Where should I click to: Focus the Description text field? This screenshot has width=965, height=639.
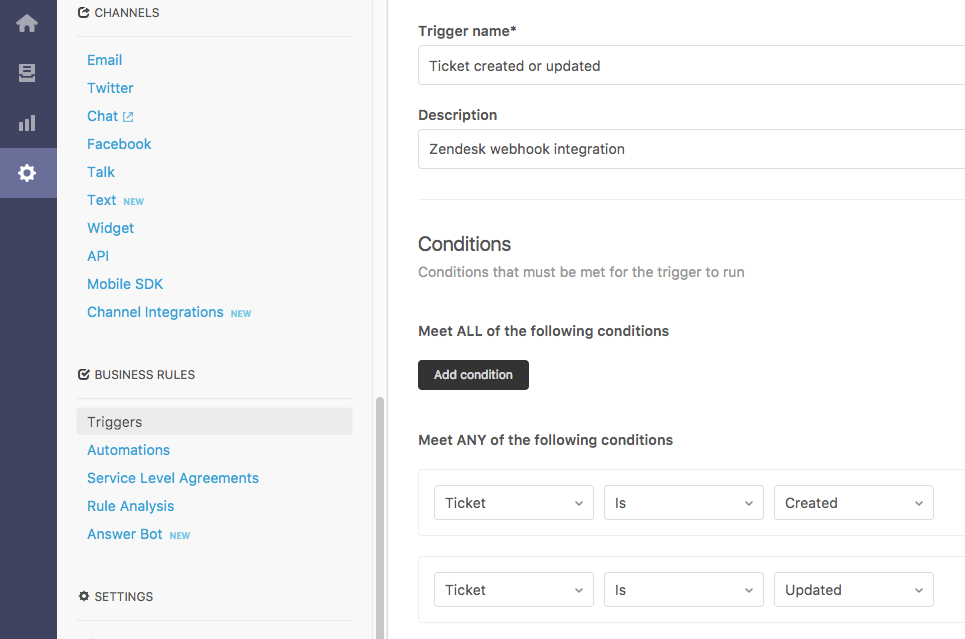point(690,149)
